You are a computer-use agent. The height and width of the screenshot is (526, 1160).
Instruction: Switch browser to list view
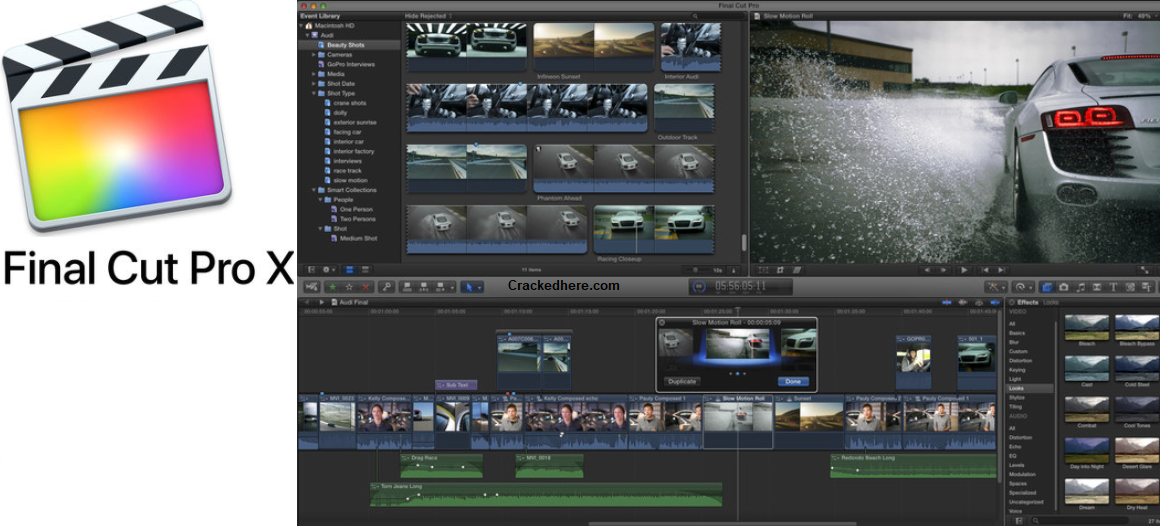[x=365, y=270]
